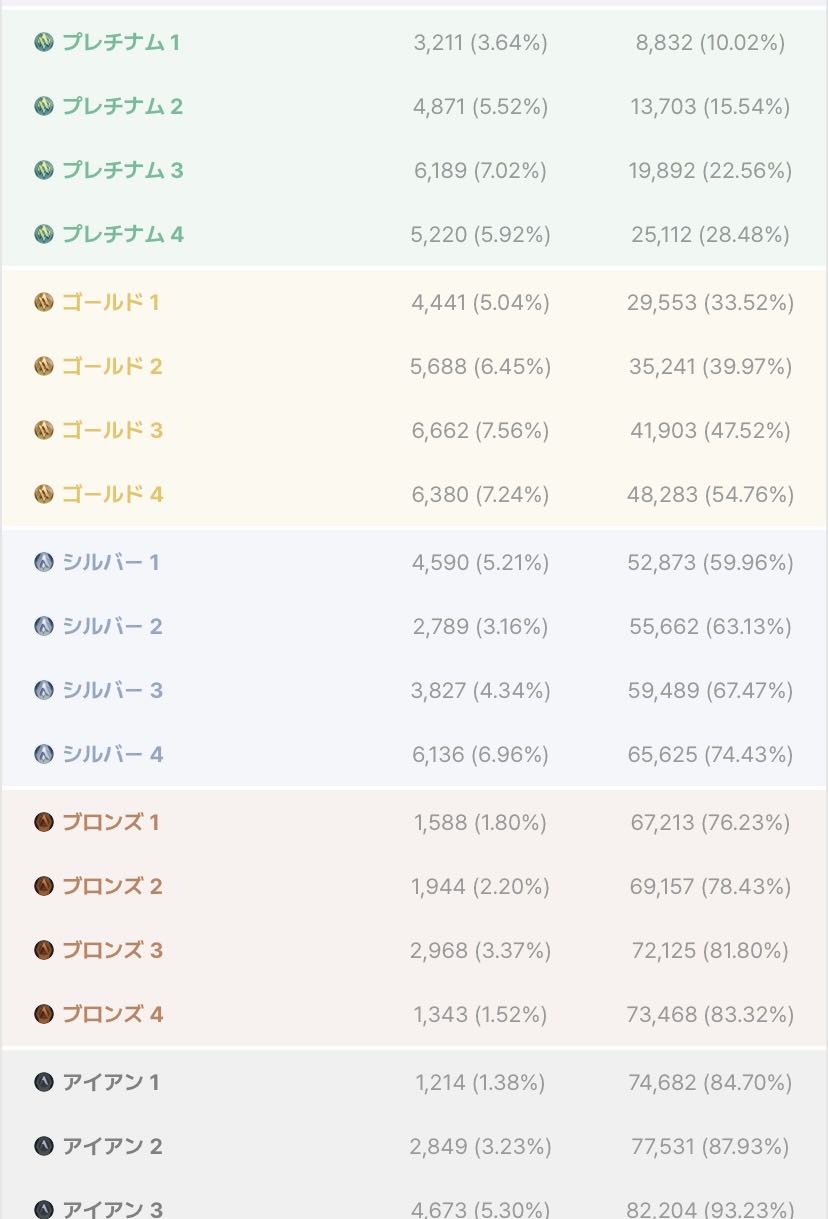Image resolution: width=828 pixels, height=1219 pixels.
Task: Click the プレチナム 1 rank icon
Action: [x=43, y=42]
